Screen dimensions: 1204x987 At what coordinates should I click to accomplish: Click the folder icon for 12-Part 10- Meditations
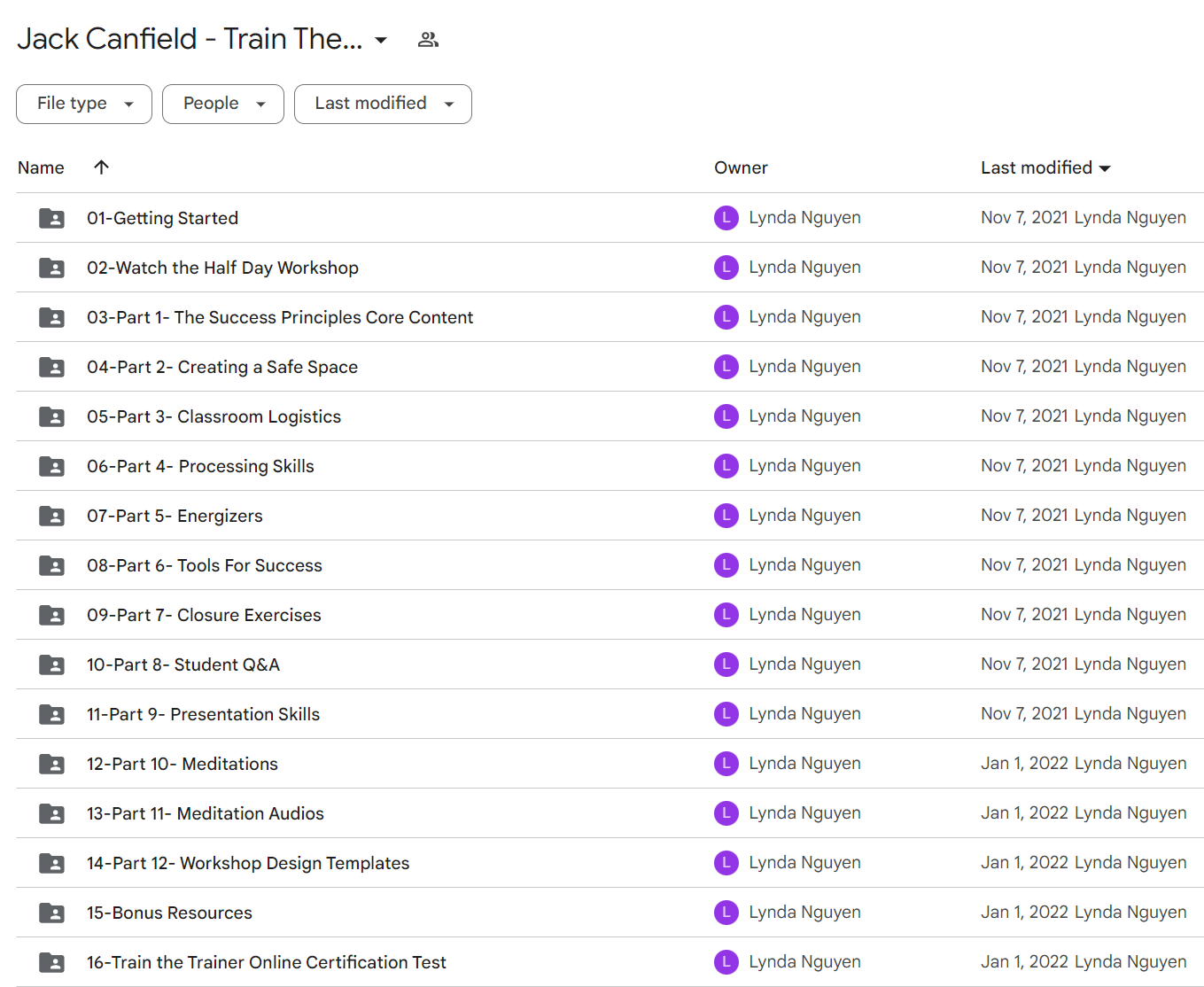51,764
